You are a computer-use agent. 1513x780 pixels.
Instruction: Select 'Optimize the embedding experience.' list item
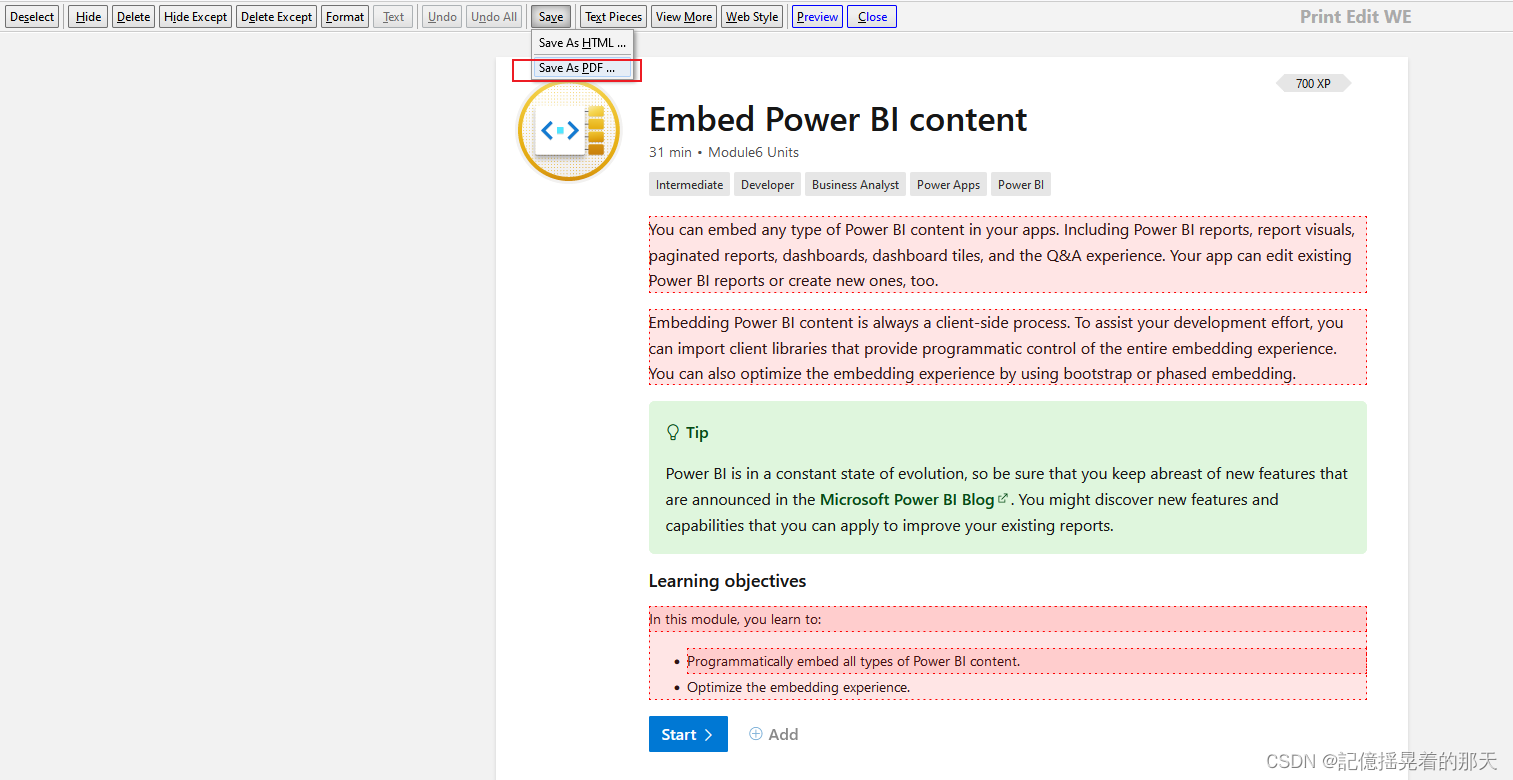coord(798,687)
